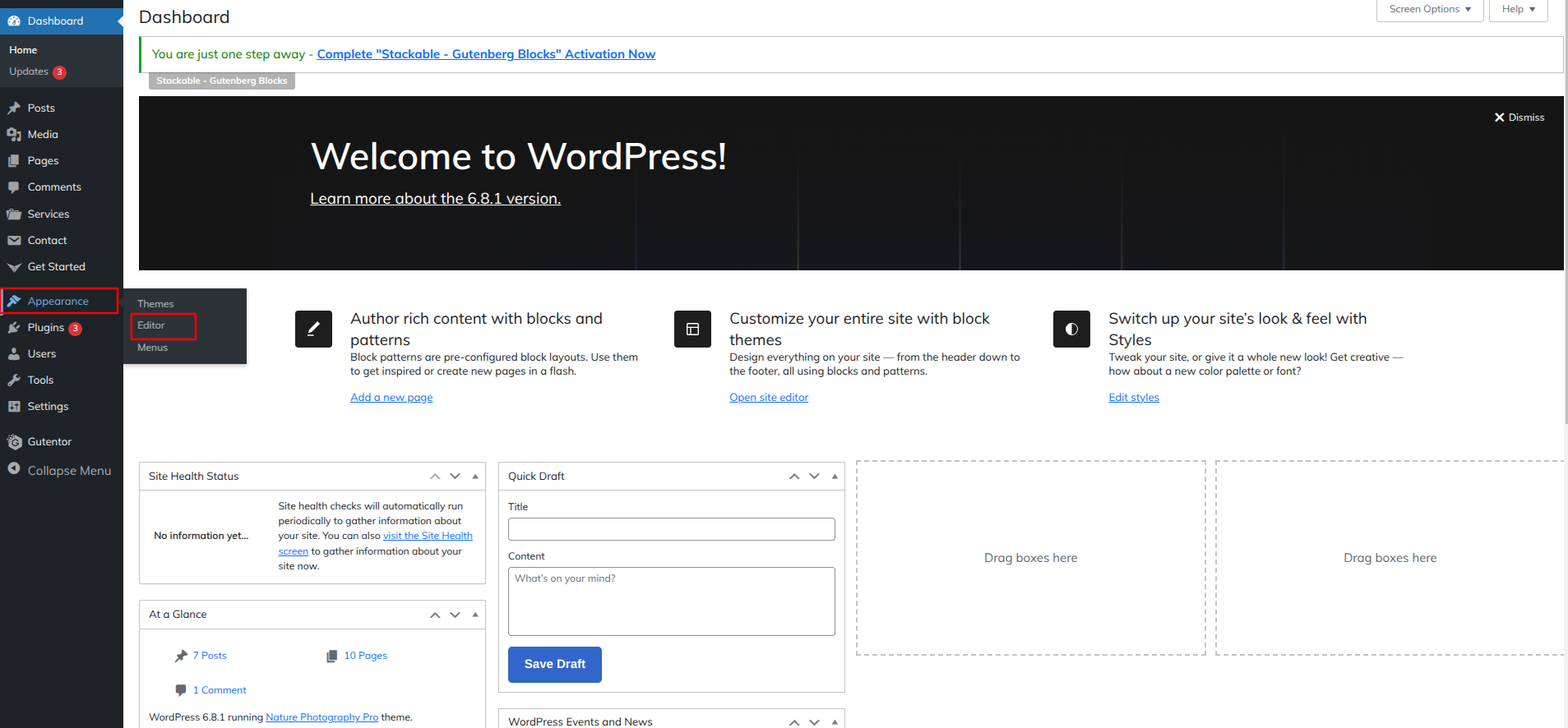Click the half-circle Styles icon
Viewport: 1568px width, 728px height.
pos(1071,329)
